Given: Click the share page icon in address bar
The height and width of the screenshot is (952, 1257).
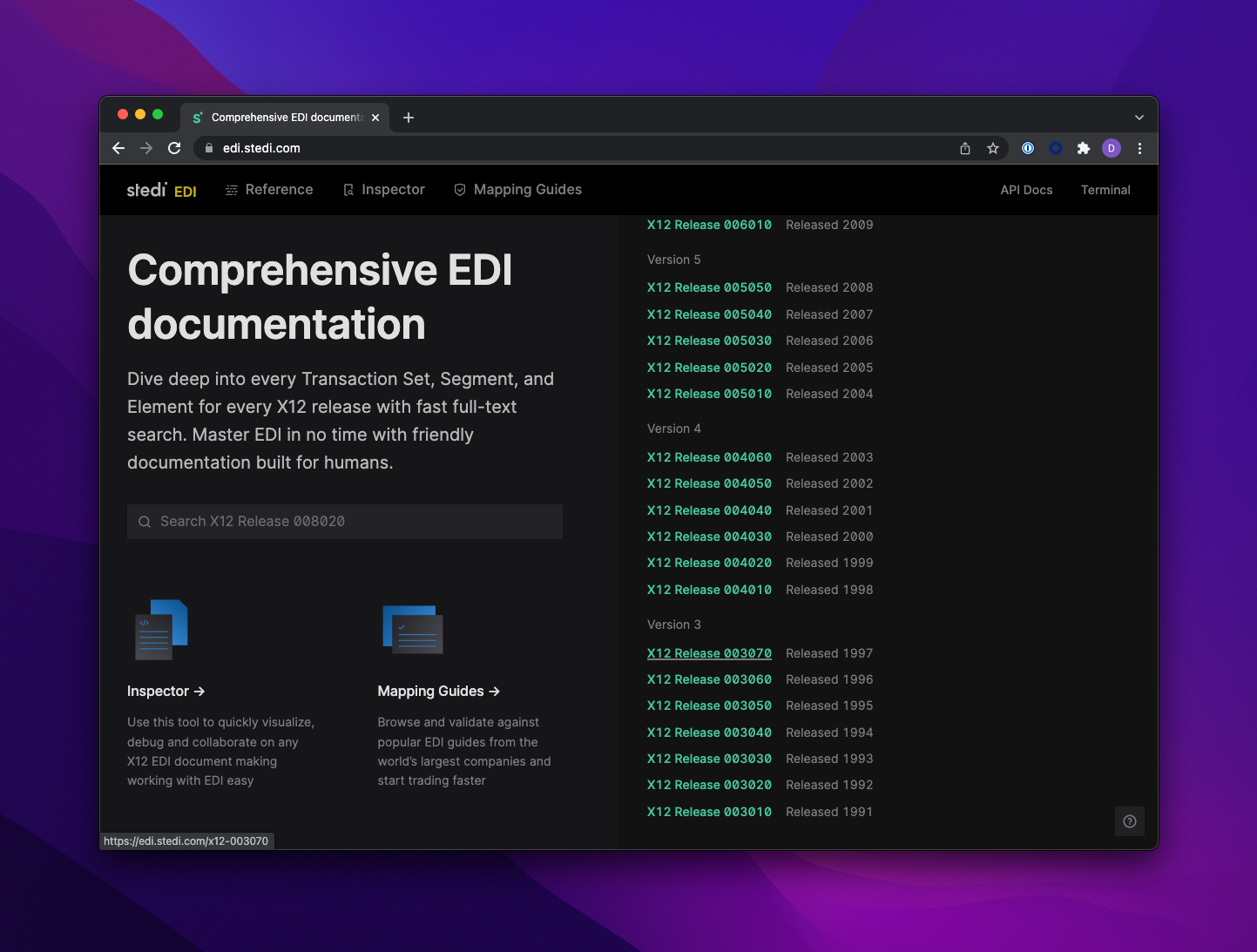Looking at the screenshot, I should point(965,148).
